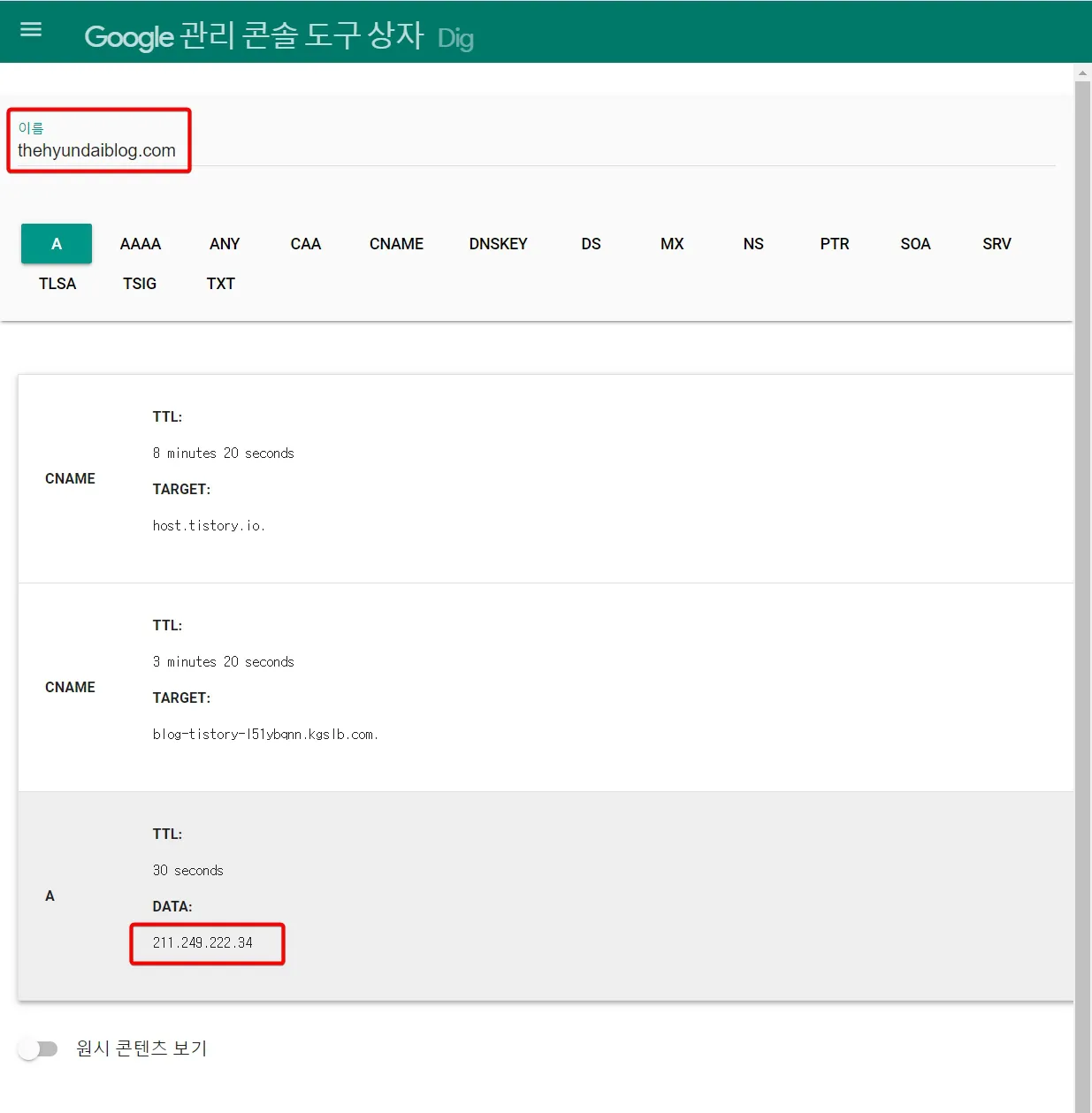The width and height of the screenshot is (1092, 1113).
Task: Click the 8 minutes 20 seconds TTL
Action: 223,453
